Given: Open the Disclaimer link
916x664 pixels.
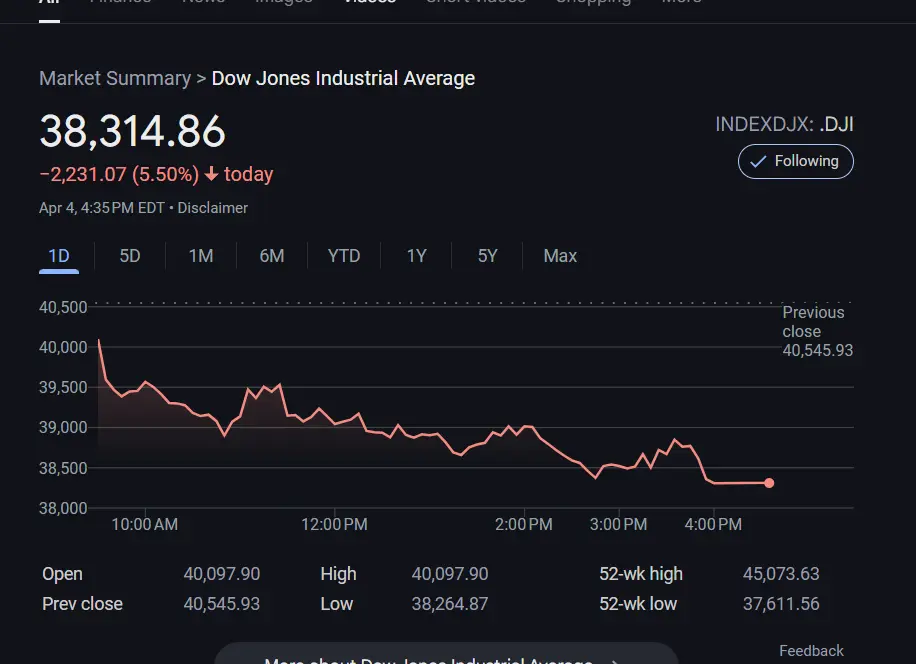Looking at the screenshot, I should (213, 208).
